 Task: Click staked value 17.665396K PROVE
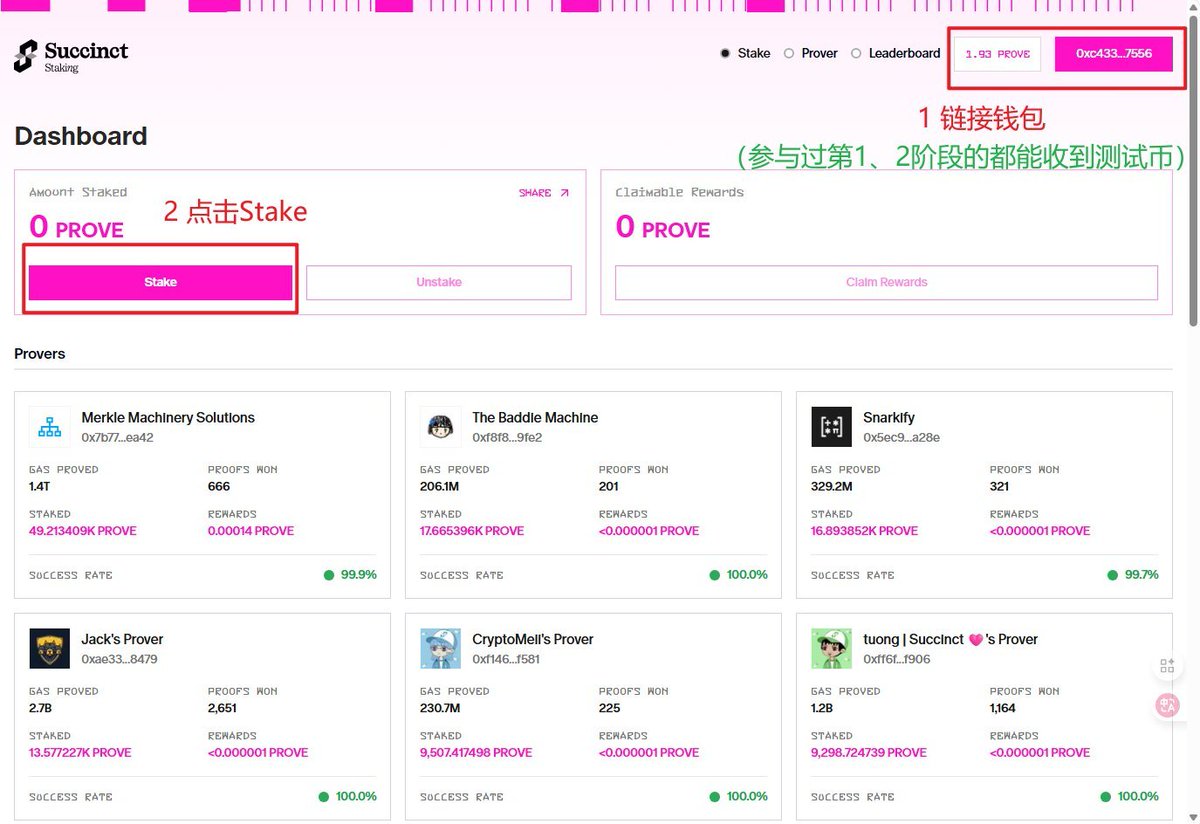(x=472, y=531)
